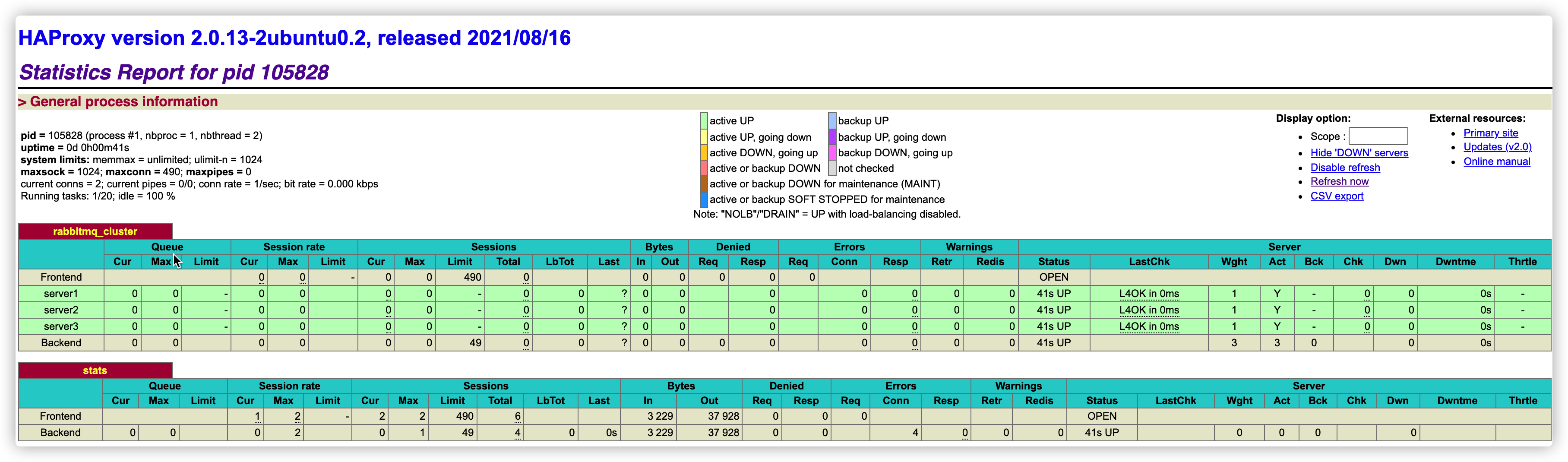This screenshot has width=1568, height=462.
Task: Open the Online manual link
Action: [x=1497, y=161]
